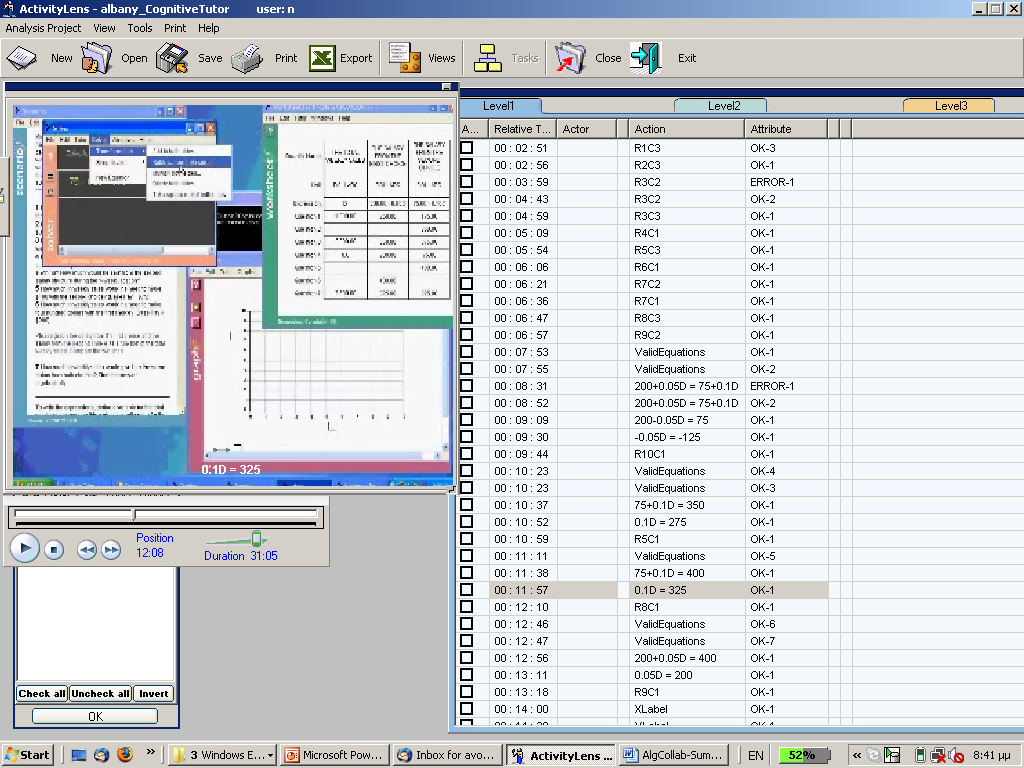The image size is (1024, 768).
Task: Switch to the Level3 tab
Action: pyautogui.click(x=951, y=106)
